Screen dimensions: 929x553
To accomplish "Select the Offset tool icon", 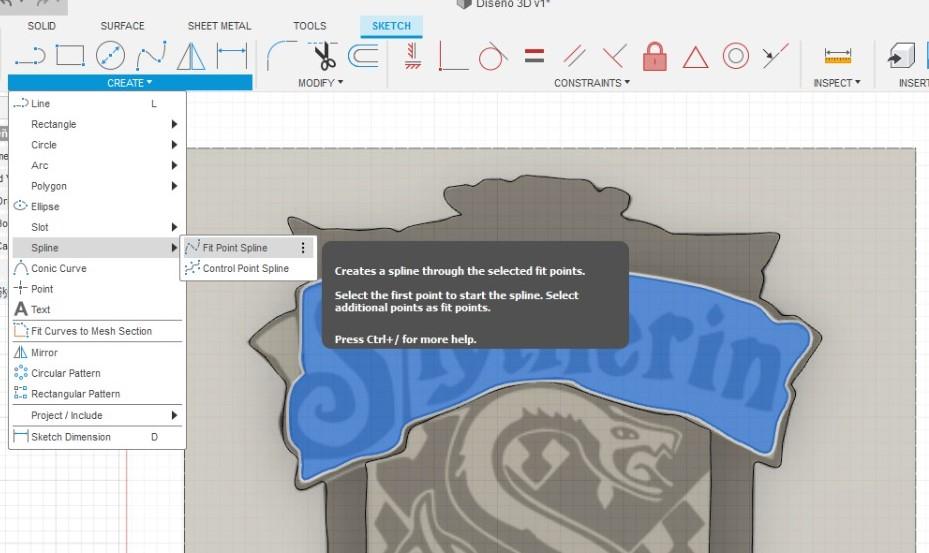I will pyautogui.click(x=363, y=56).
